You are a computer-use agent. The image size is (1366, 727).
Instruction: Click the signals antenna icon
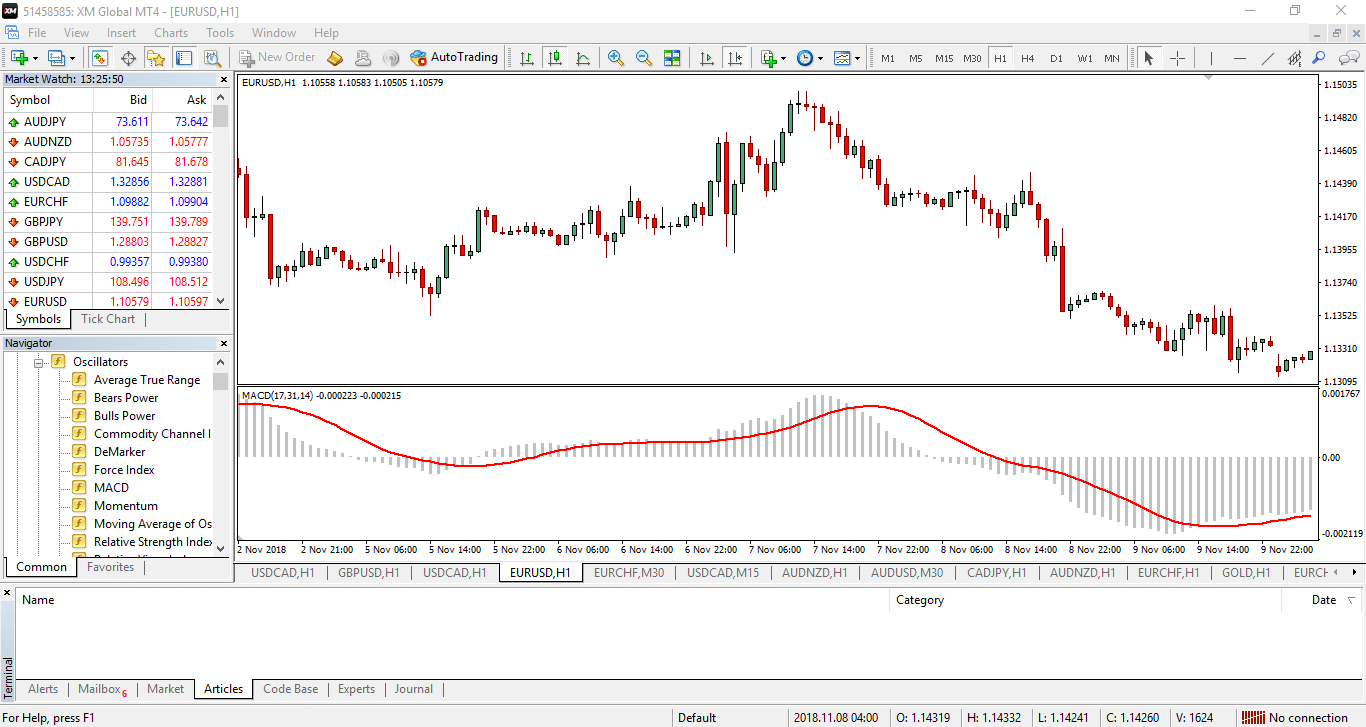click(391, 58)
